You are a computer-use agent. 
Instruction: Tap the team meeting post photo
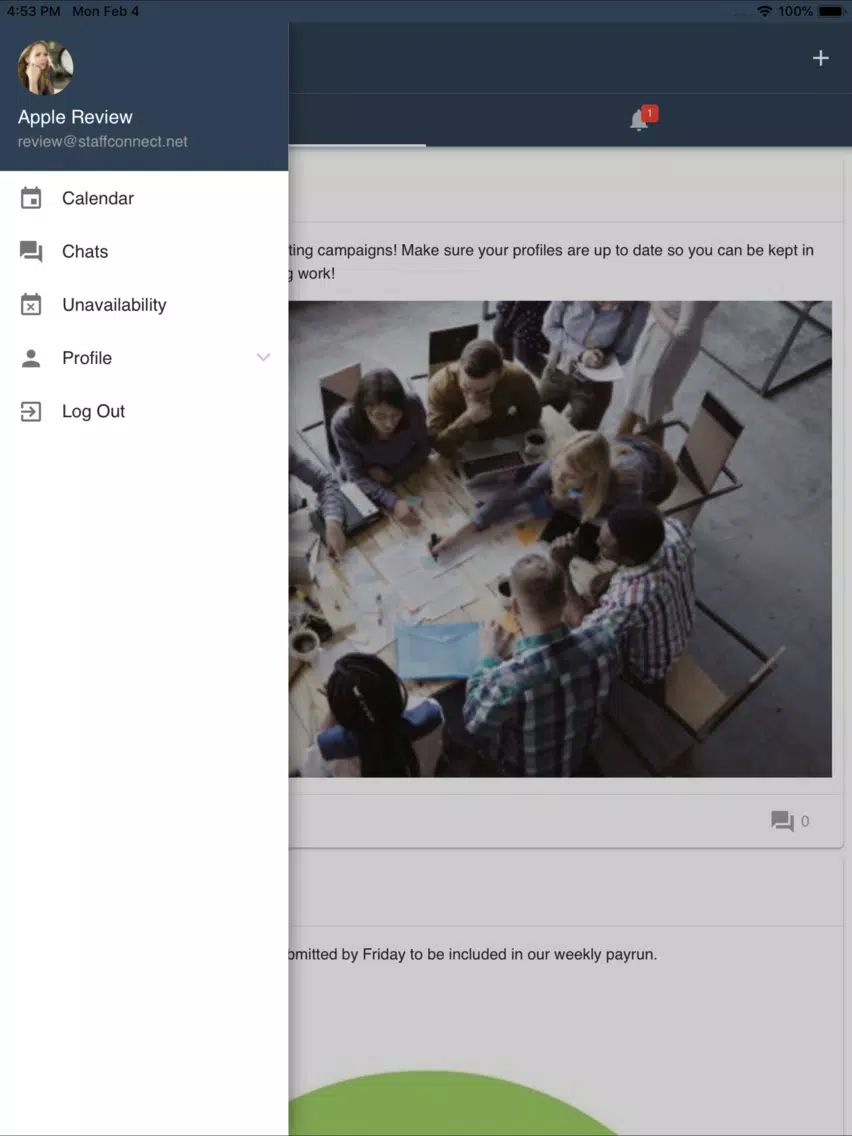click(560, 539)
